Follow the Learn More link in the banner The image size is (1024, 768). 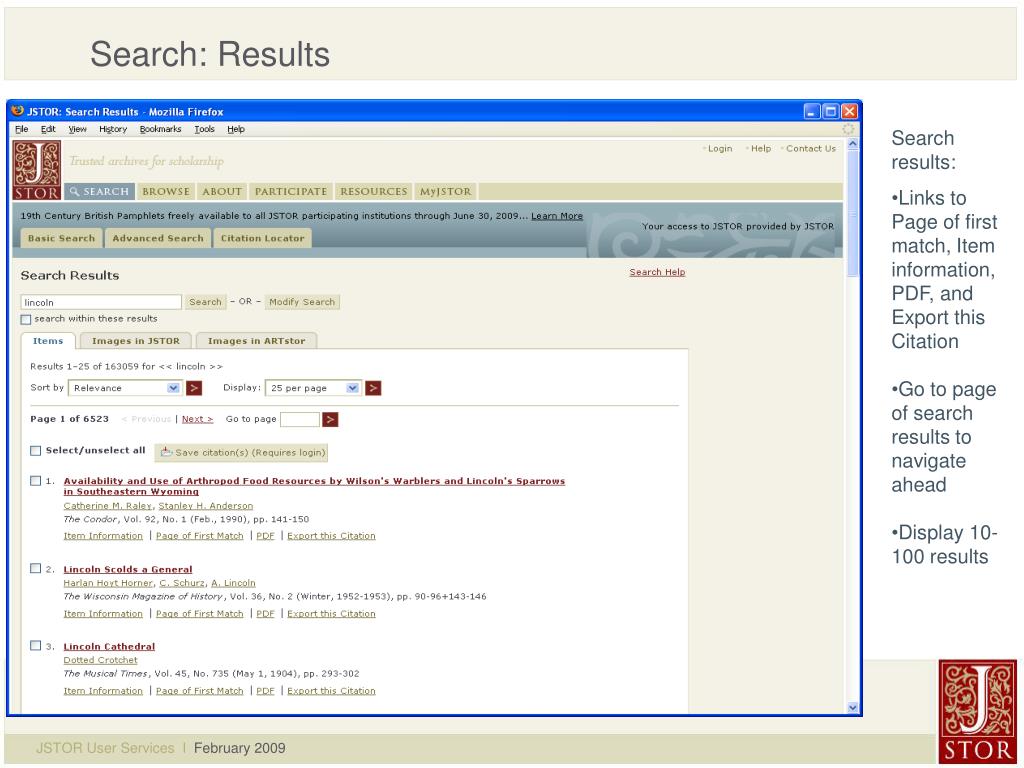[x=557, y=216]
